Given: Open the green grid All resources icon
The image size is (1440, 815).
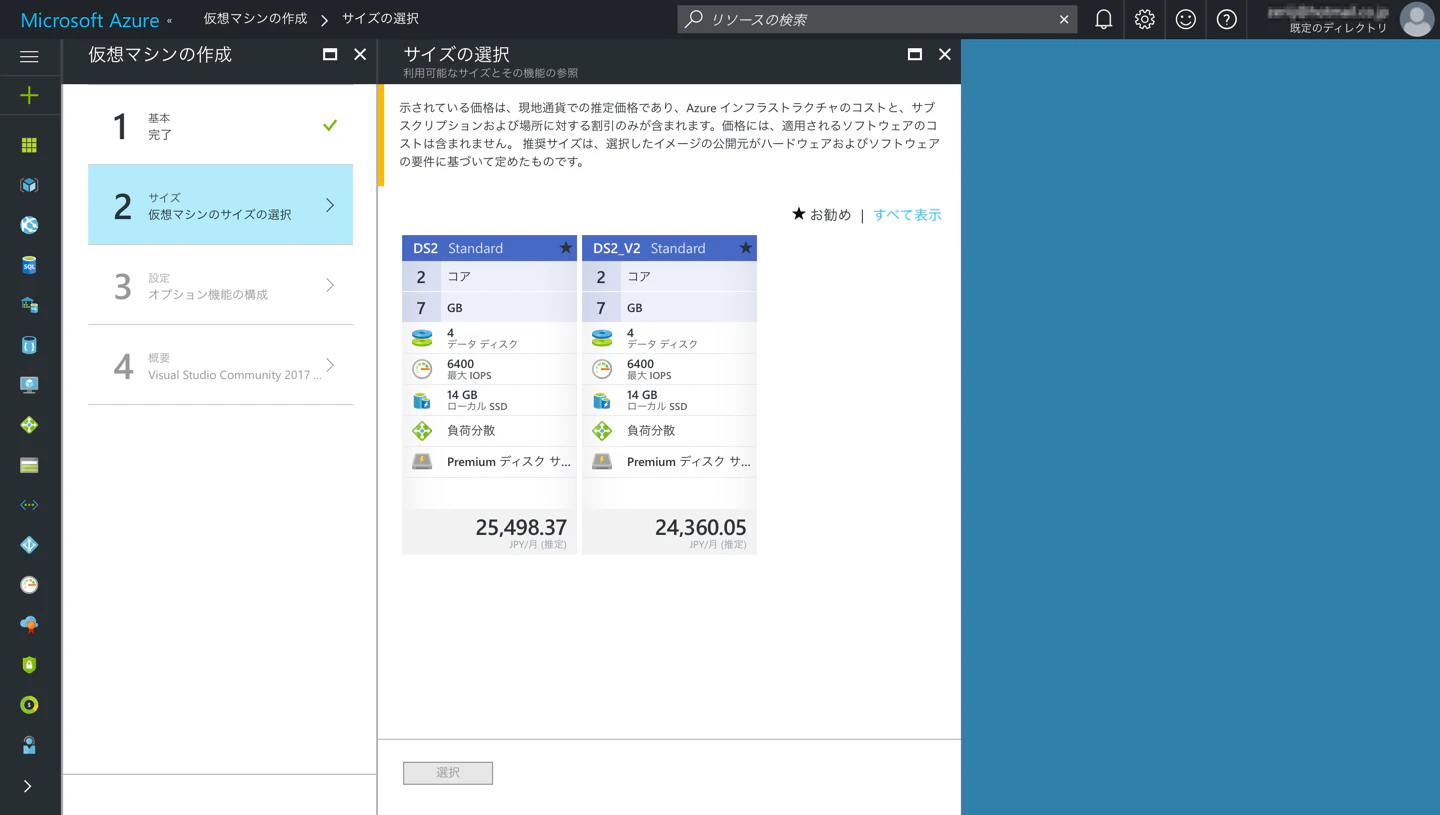Looking at the screenshot, I should click(29, 145).
